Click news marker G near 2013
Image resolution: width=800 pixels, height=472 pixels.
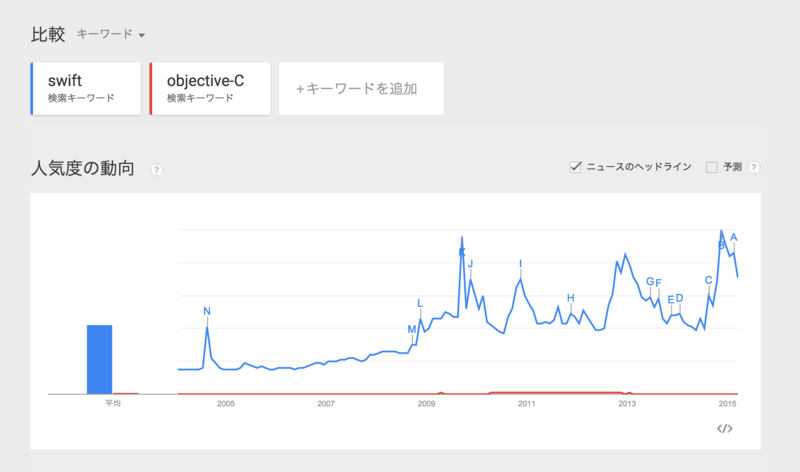[x=650, y=281]
